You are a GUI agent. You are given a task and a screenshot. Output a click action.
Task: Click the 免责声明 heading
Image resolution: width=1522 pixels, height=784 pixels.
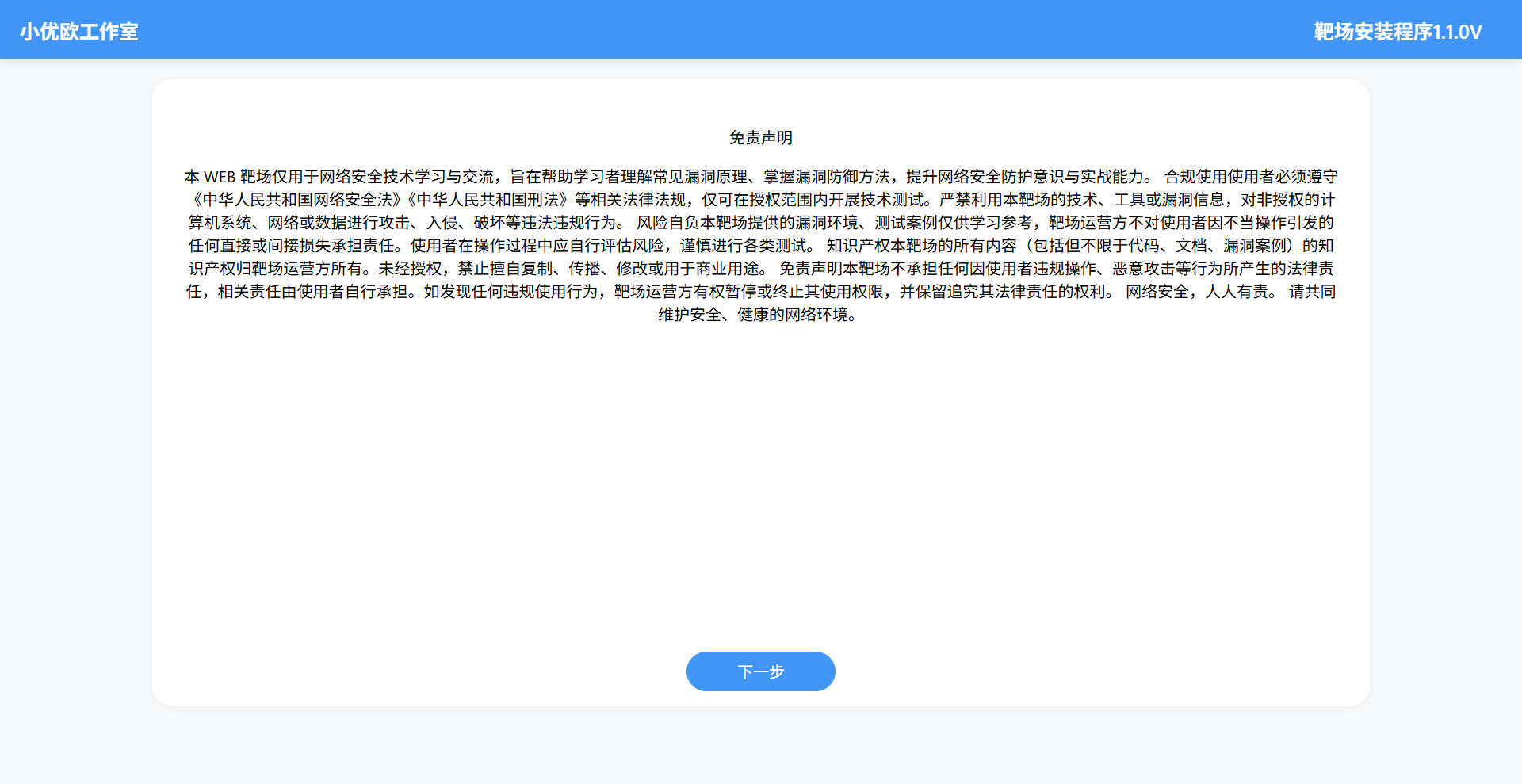click(x=759, y=137)
